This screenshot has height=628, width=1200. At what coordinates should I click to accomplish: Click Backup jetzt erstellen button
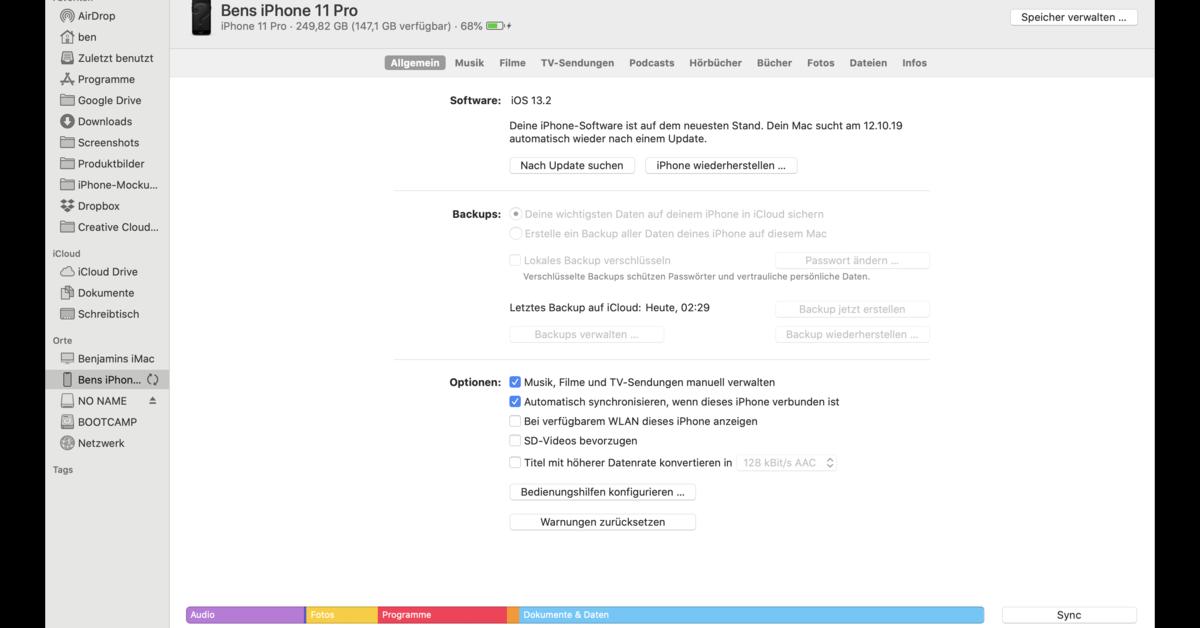[x=852, y=309]
